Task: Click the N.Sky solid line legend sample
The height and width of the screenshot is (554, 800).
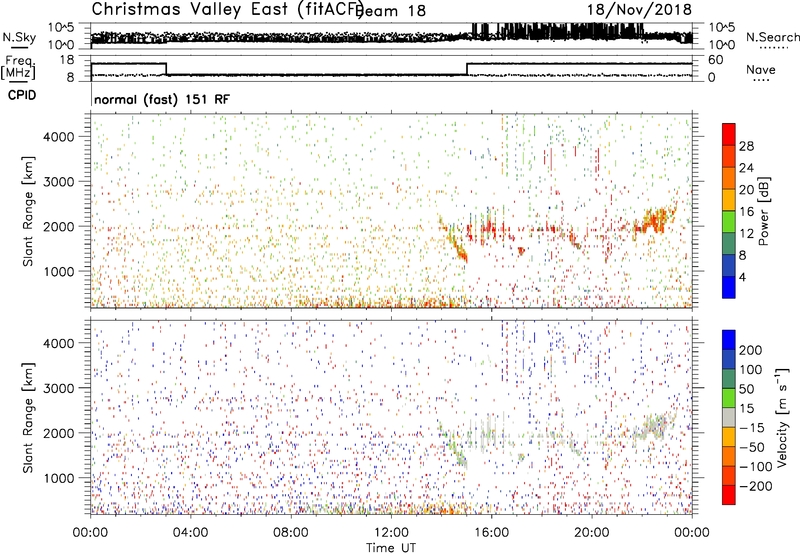Action: [19, 47]
